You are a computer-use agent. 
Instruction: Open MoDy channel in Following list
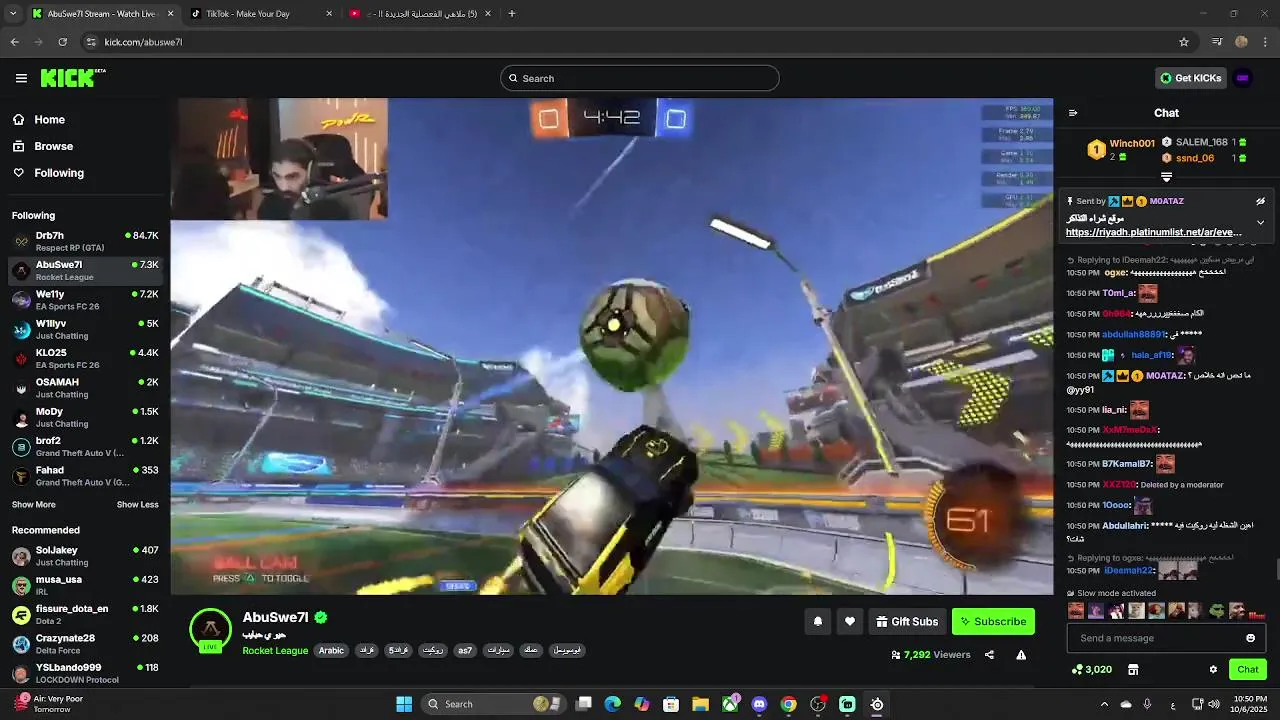click(x=85, y=417)
